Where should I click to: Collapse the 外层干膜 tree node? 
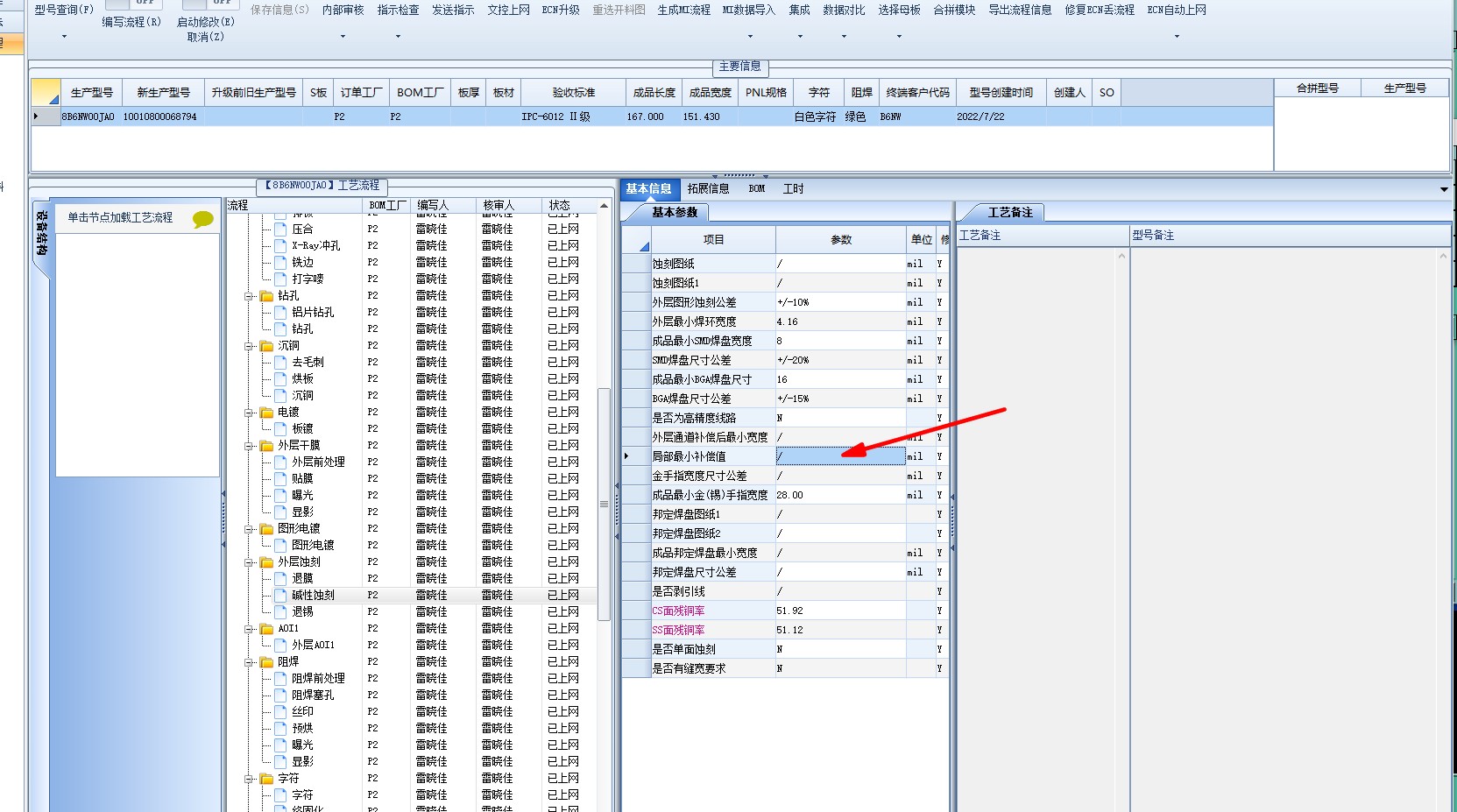[250, 446]
